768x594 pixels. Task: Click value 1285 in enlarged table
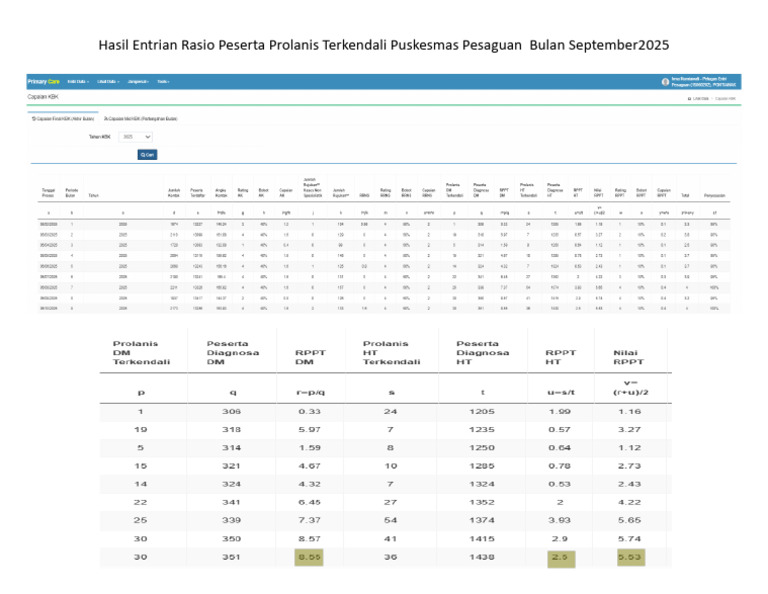point(482,466)
